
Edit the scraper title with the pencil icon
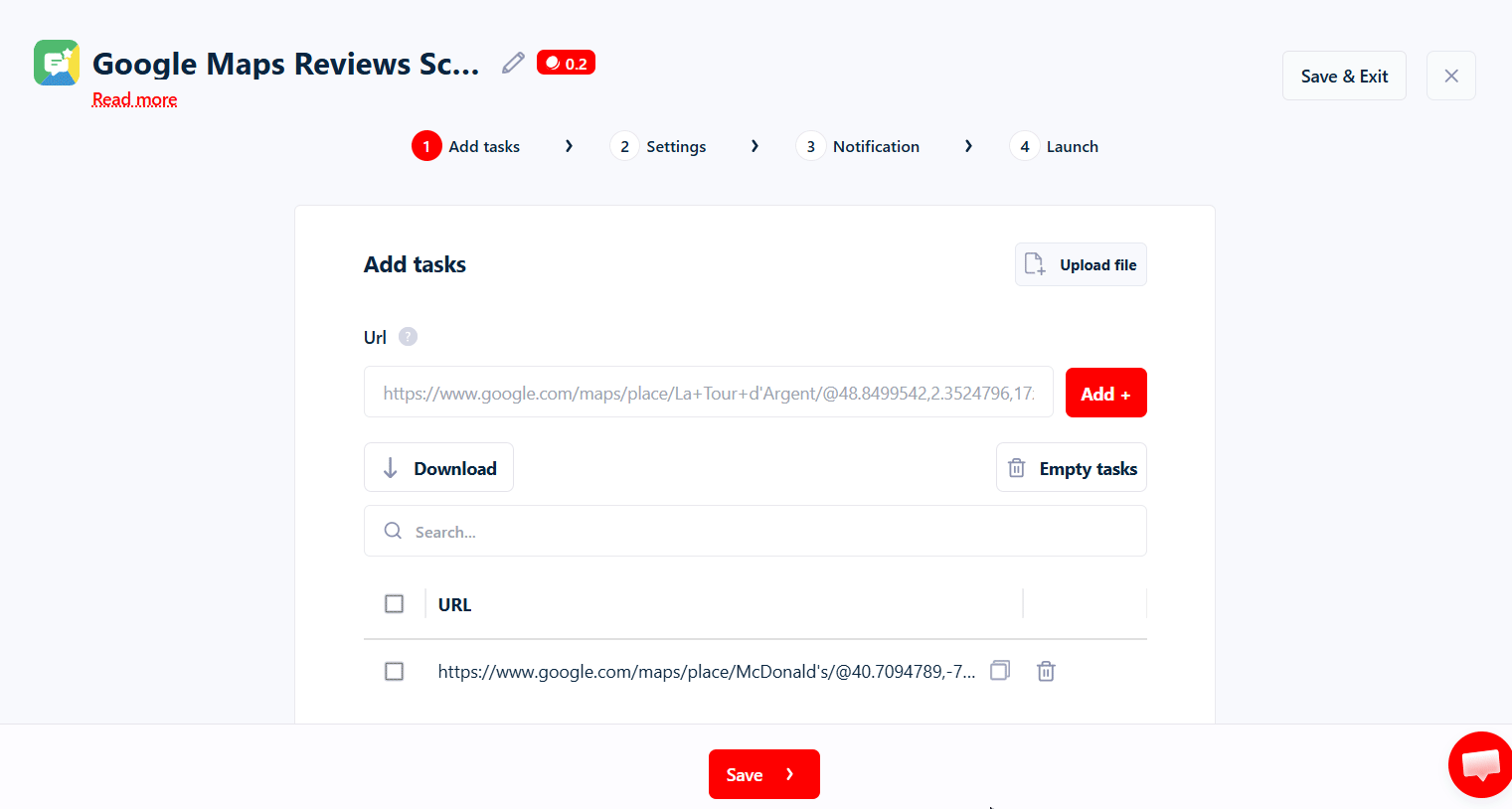pos(513,63)
